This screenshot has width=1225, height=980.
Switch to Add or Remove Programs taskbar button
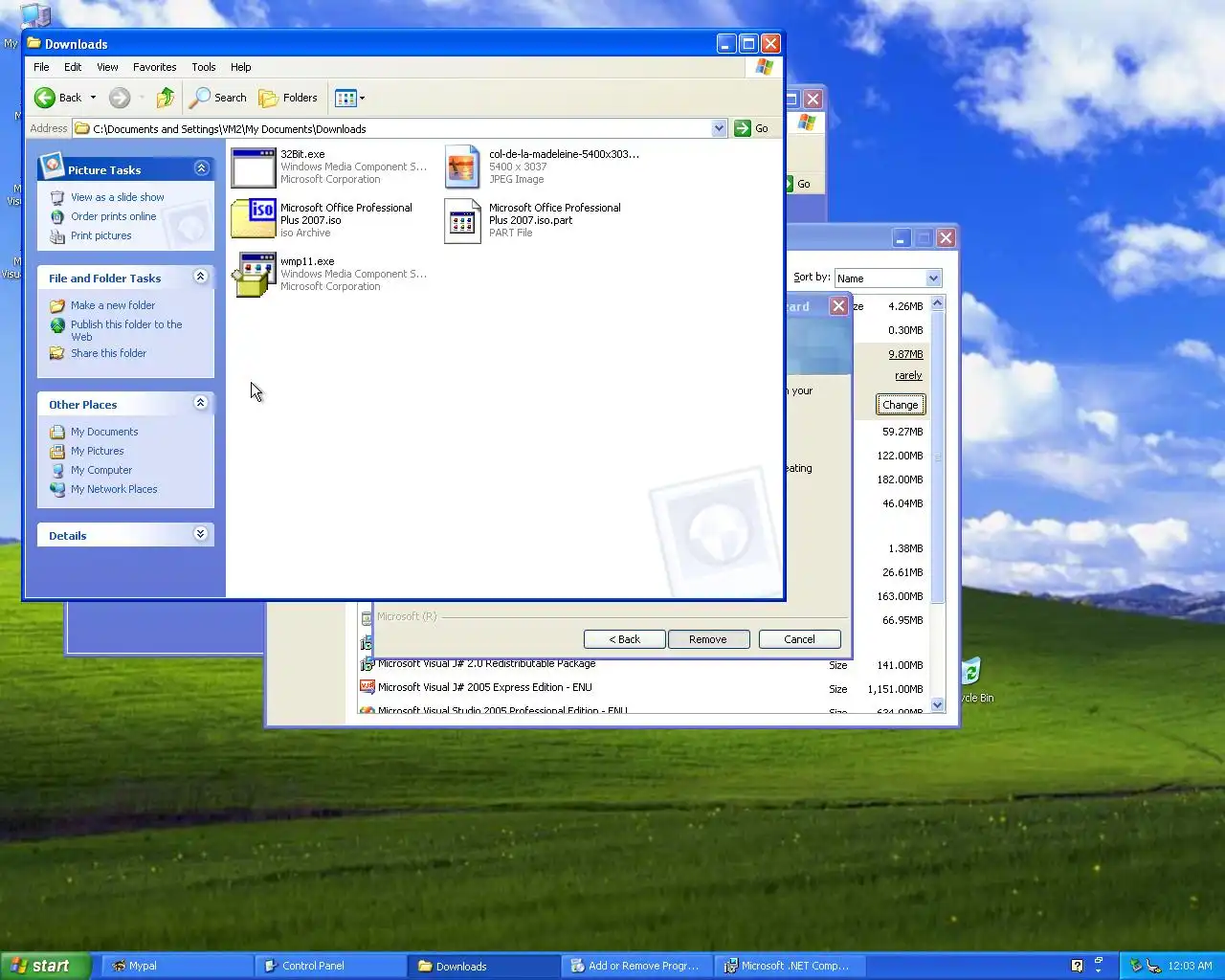(636, 966)
